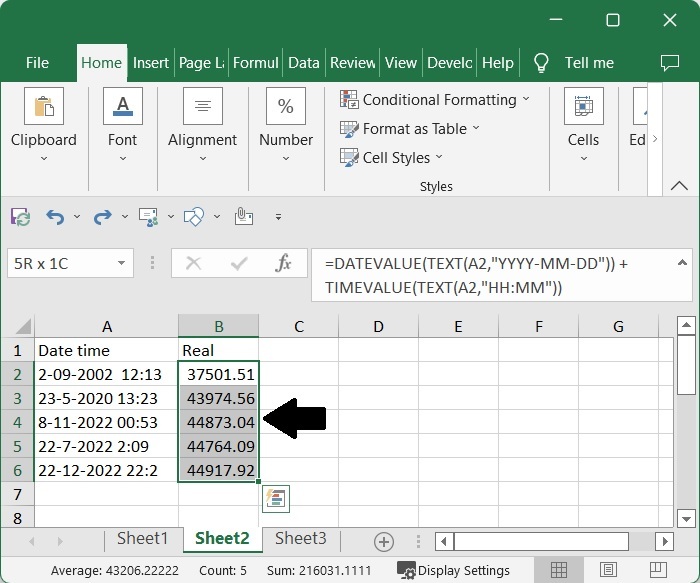Viewport: 700px width, 583px height.
Task: Switch to Sheet1
Action: point(142,538)
